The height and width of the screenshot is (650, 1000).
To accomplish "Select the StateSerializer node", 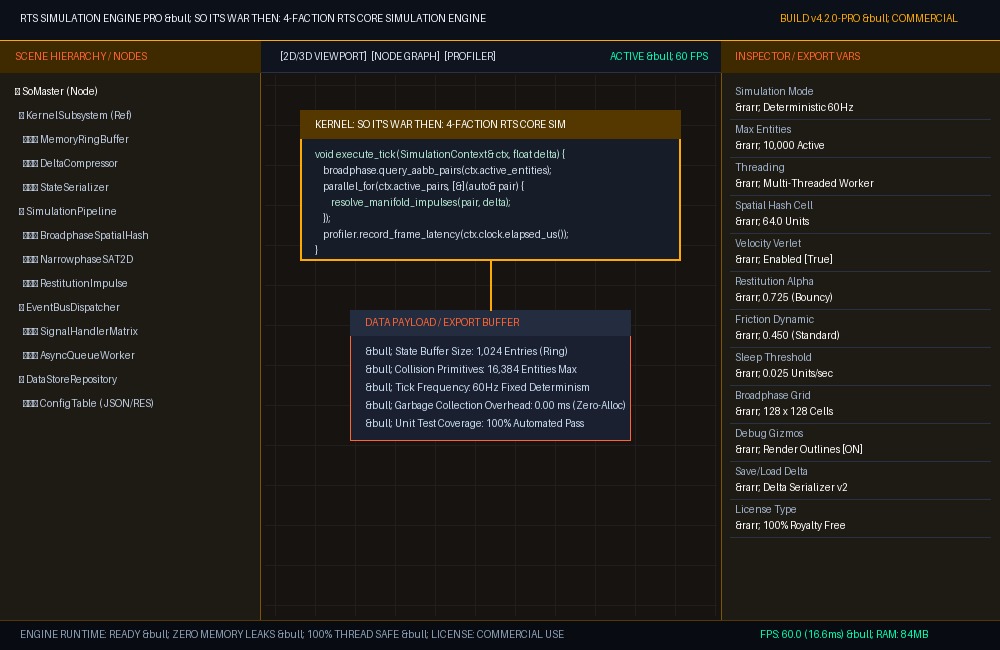I will click(x=66, y=188).
